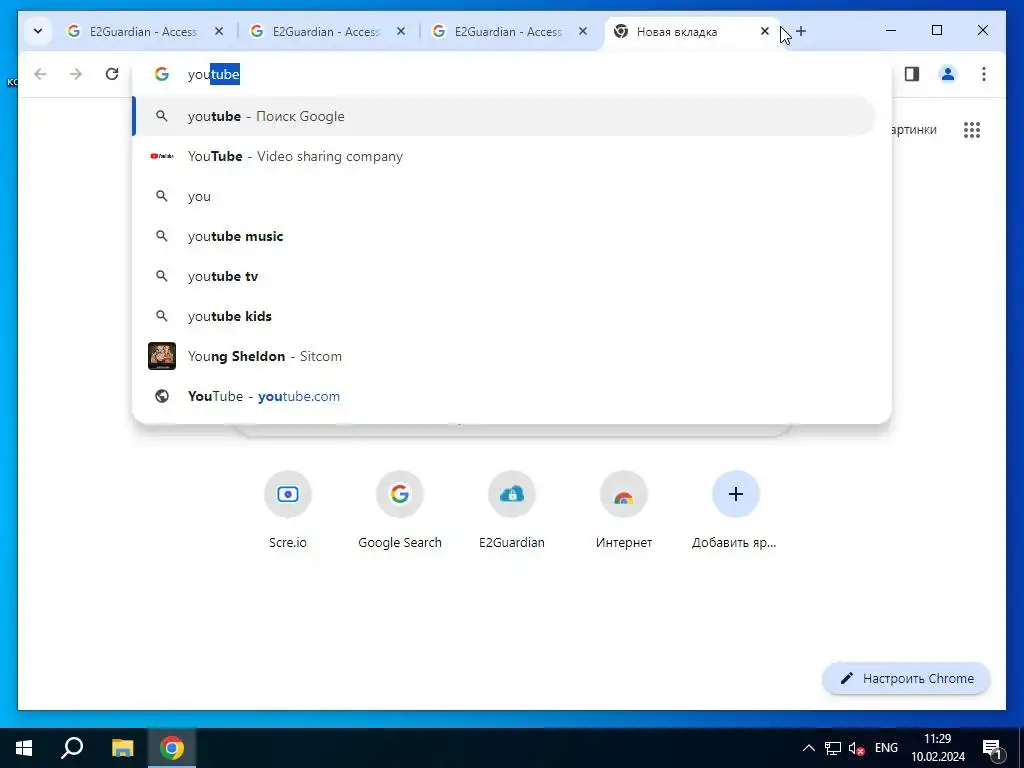Switch to the first E2Guardian - Access tab
The height and width of the screenshot is (768, 1024).
[x=144, y=31]
